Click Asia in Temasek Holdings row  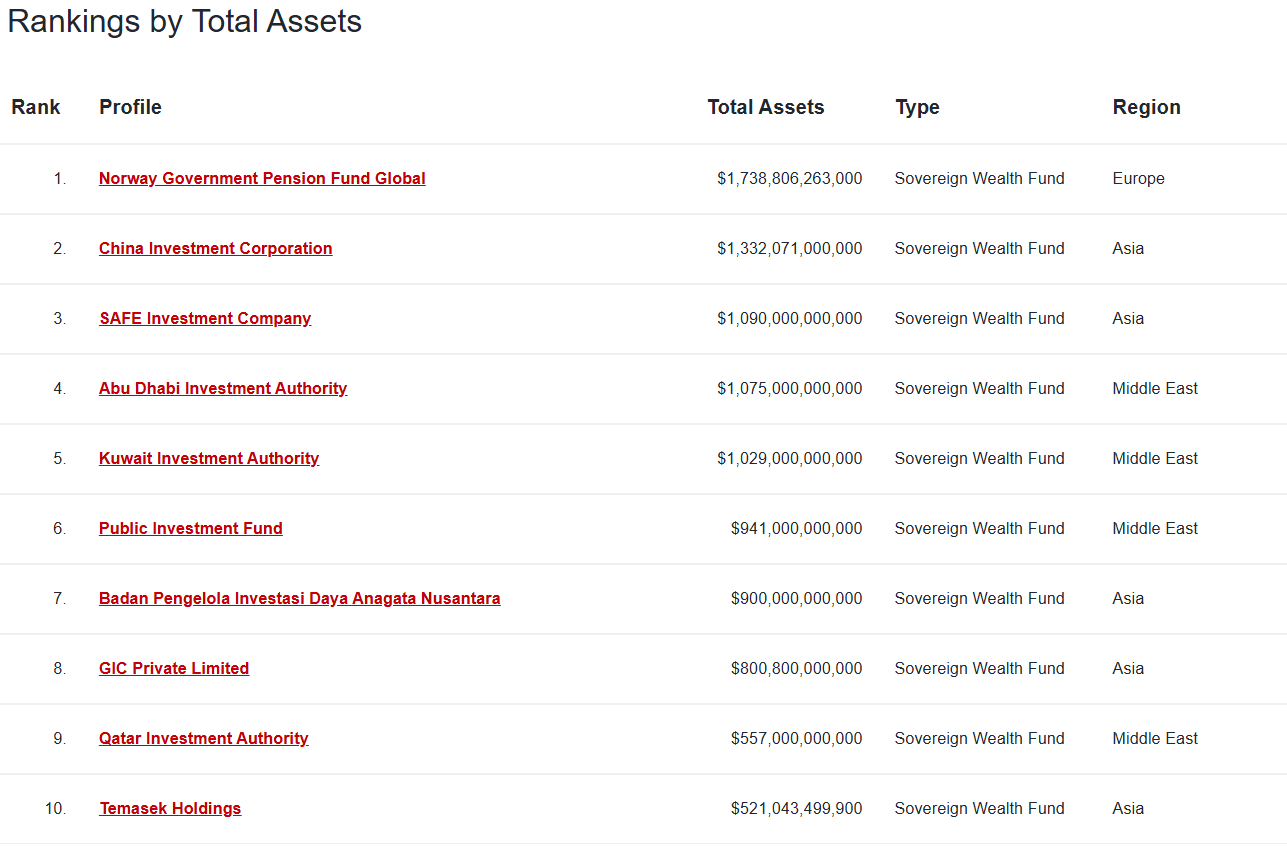pyautogui.click(x=1128, y=808)
